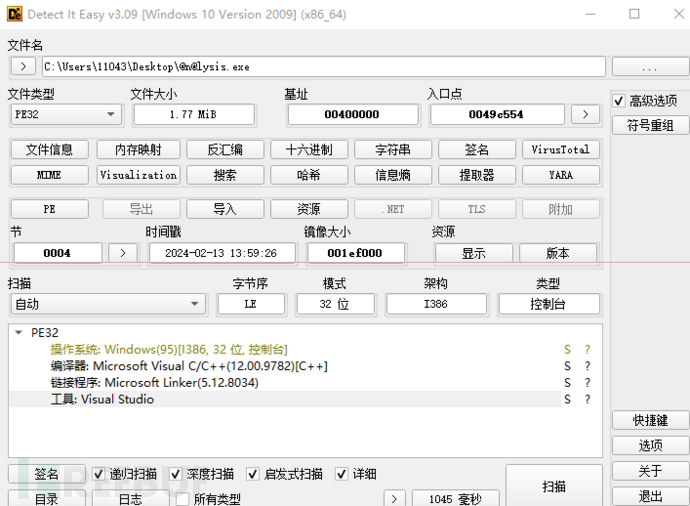
Task: Click the 资源 resources button
Action: [x=309, y=209]
